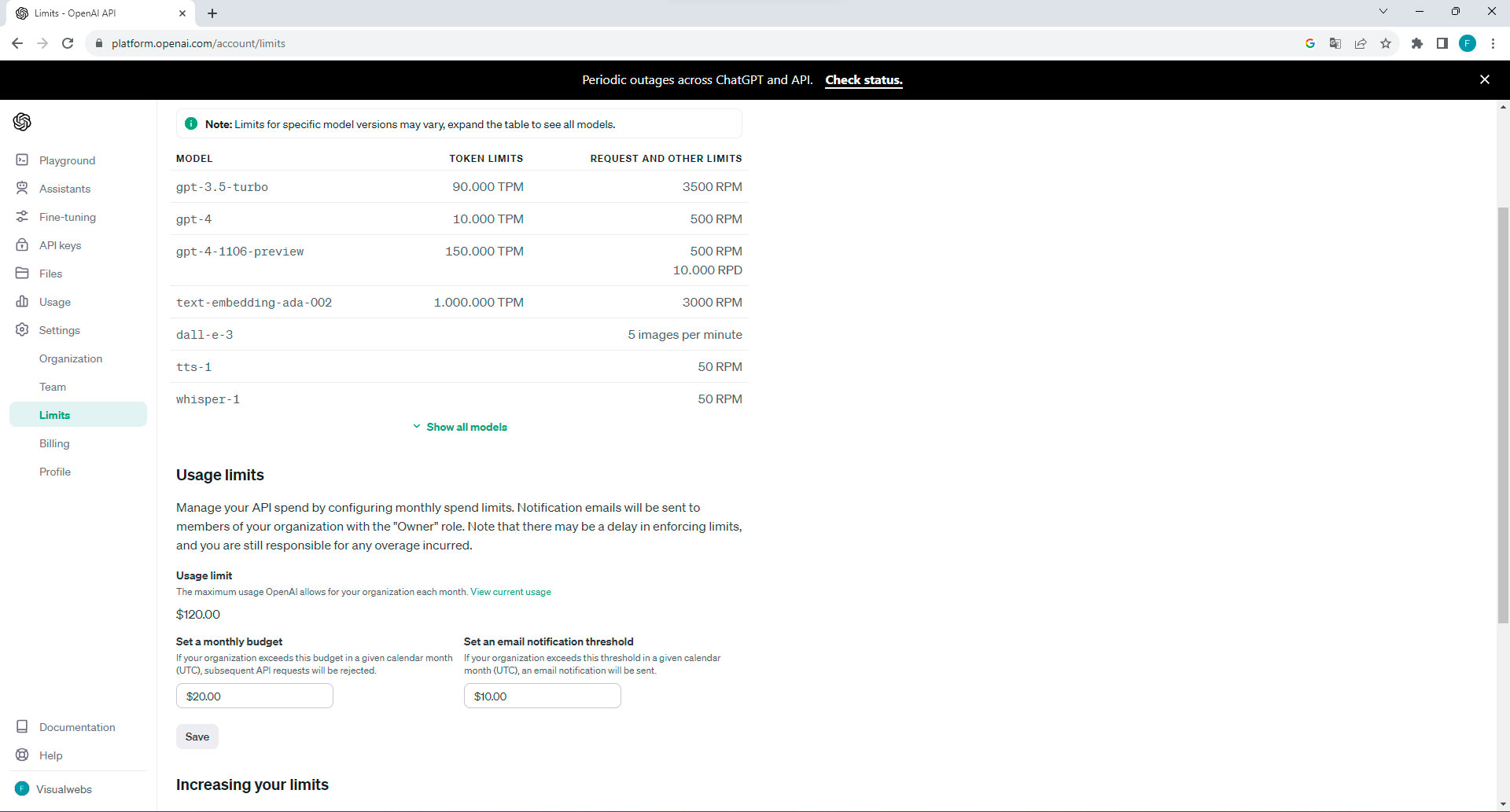
Task: Open Profile settings
Action: (x=55, y=472)
